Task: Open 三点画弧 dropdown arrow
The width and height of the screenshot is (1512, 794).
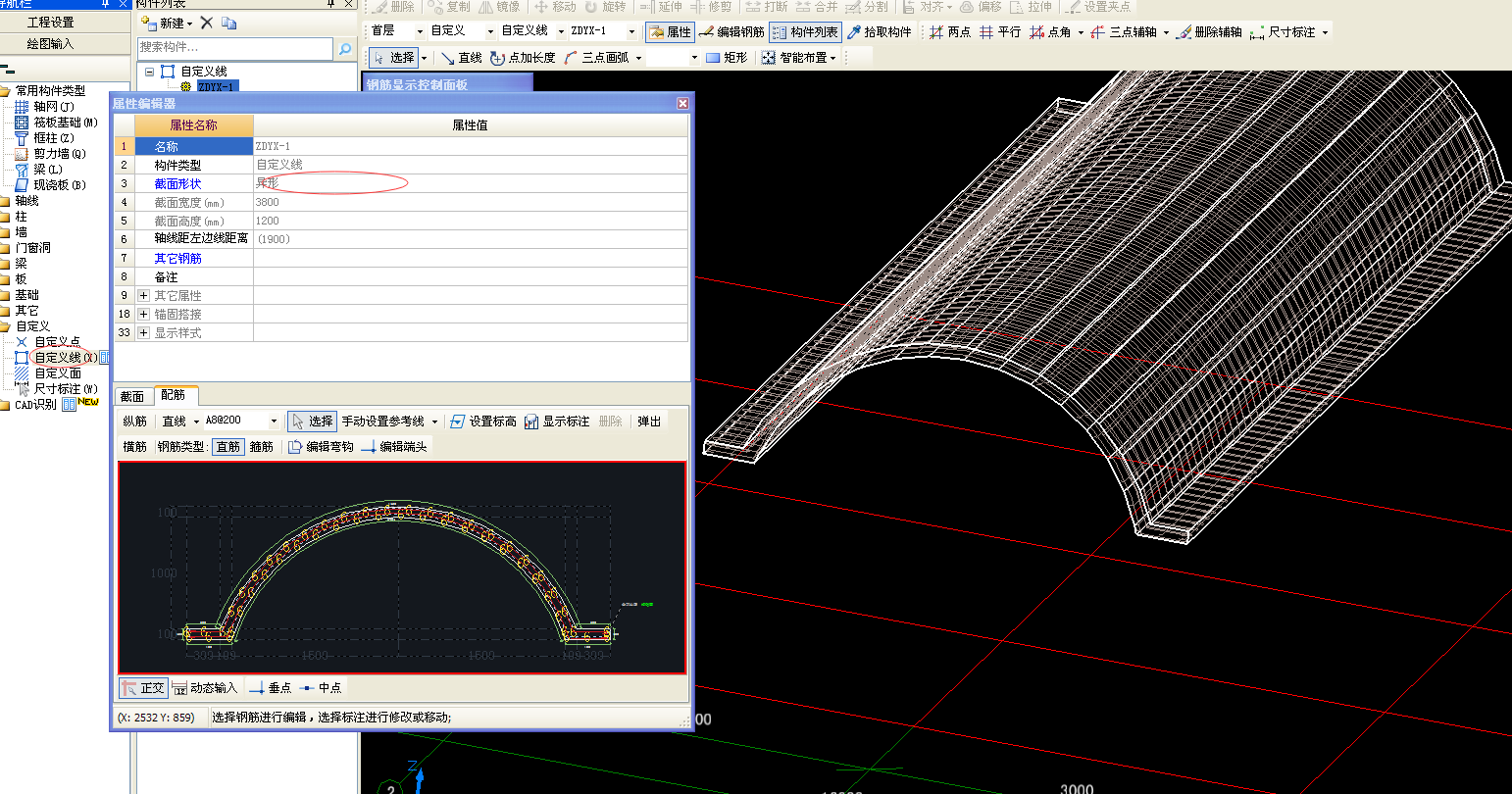Action: pos(639,58)
